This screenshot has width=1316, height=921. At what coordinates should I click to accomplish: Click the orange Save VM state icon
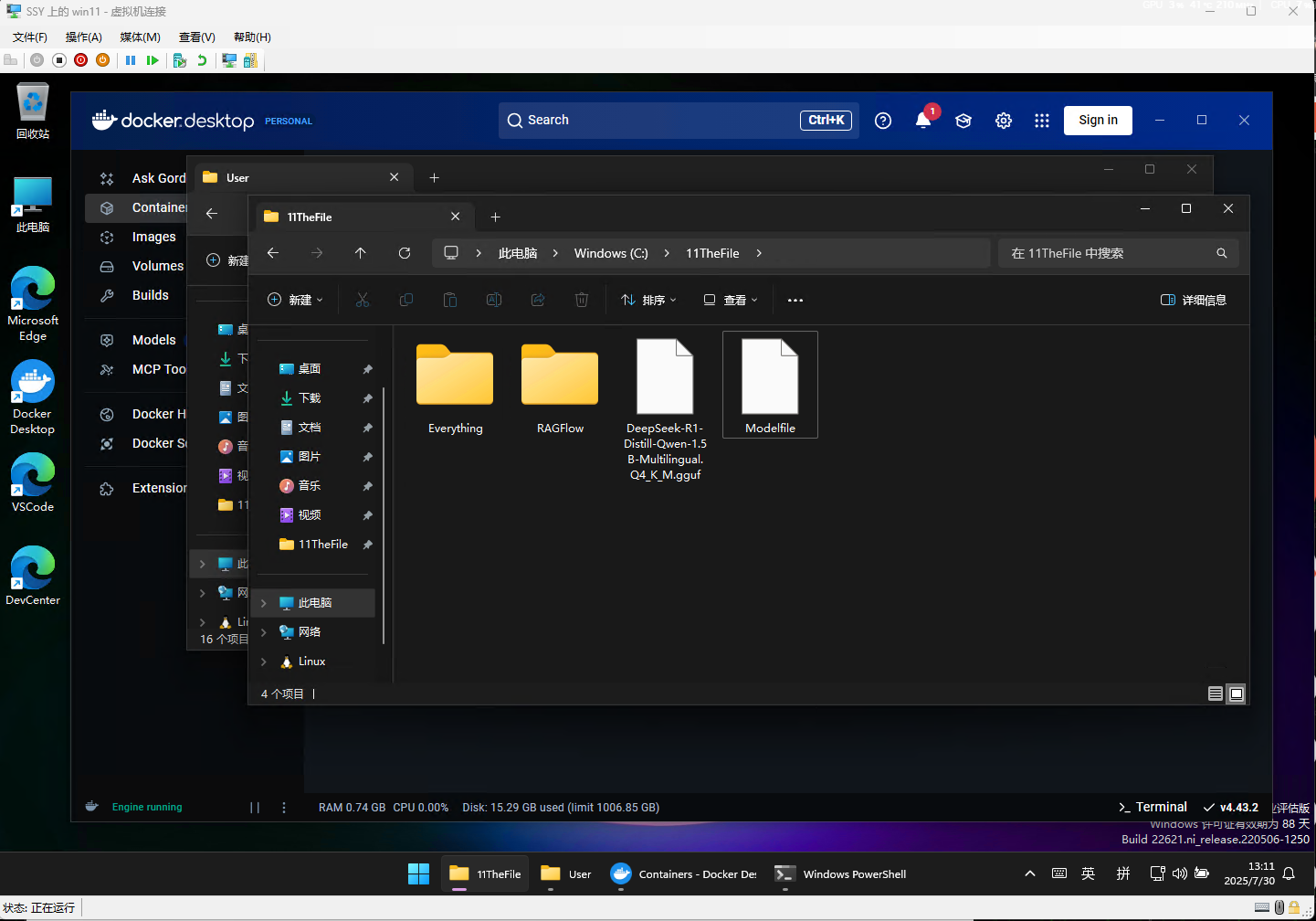tap(103, 60)
